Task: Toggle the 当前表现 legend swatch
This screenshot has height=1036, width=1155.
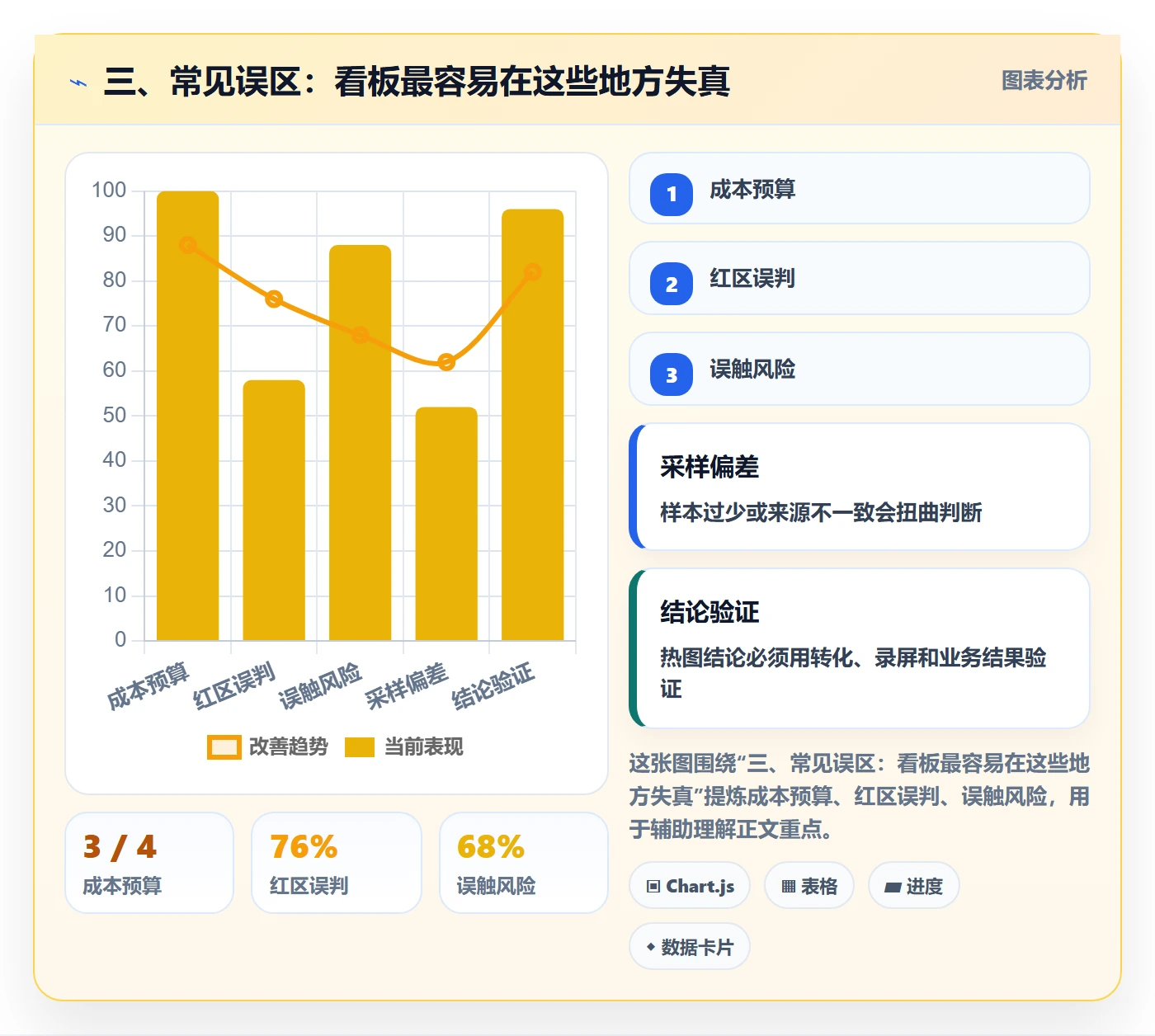Action: (360, 746)
